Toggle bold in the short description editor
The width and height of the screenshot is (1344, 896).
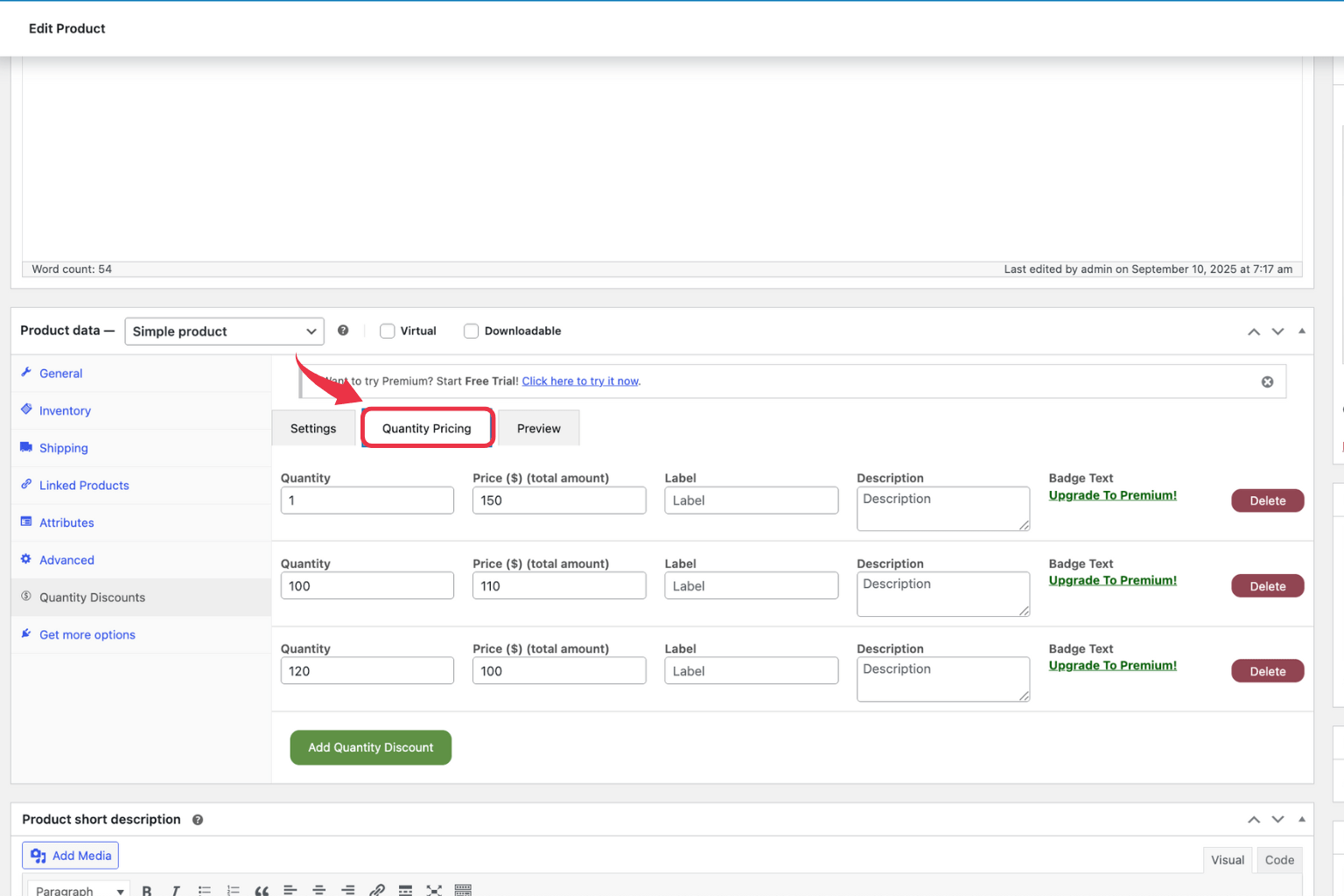click(x=147, y=890)
